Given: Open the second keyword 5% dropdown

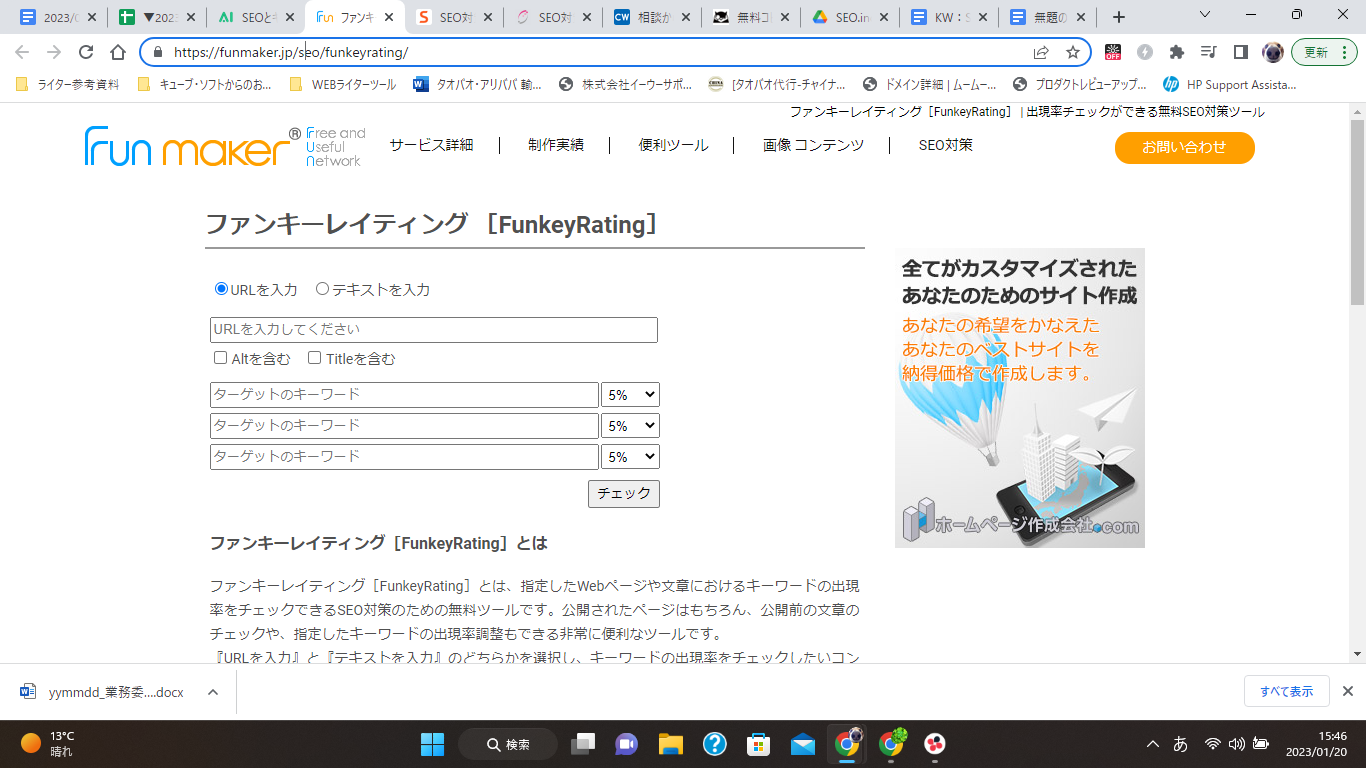Looking at the screenshot, I should [630, 426].
